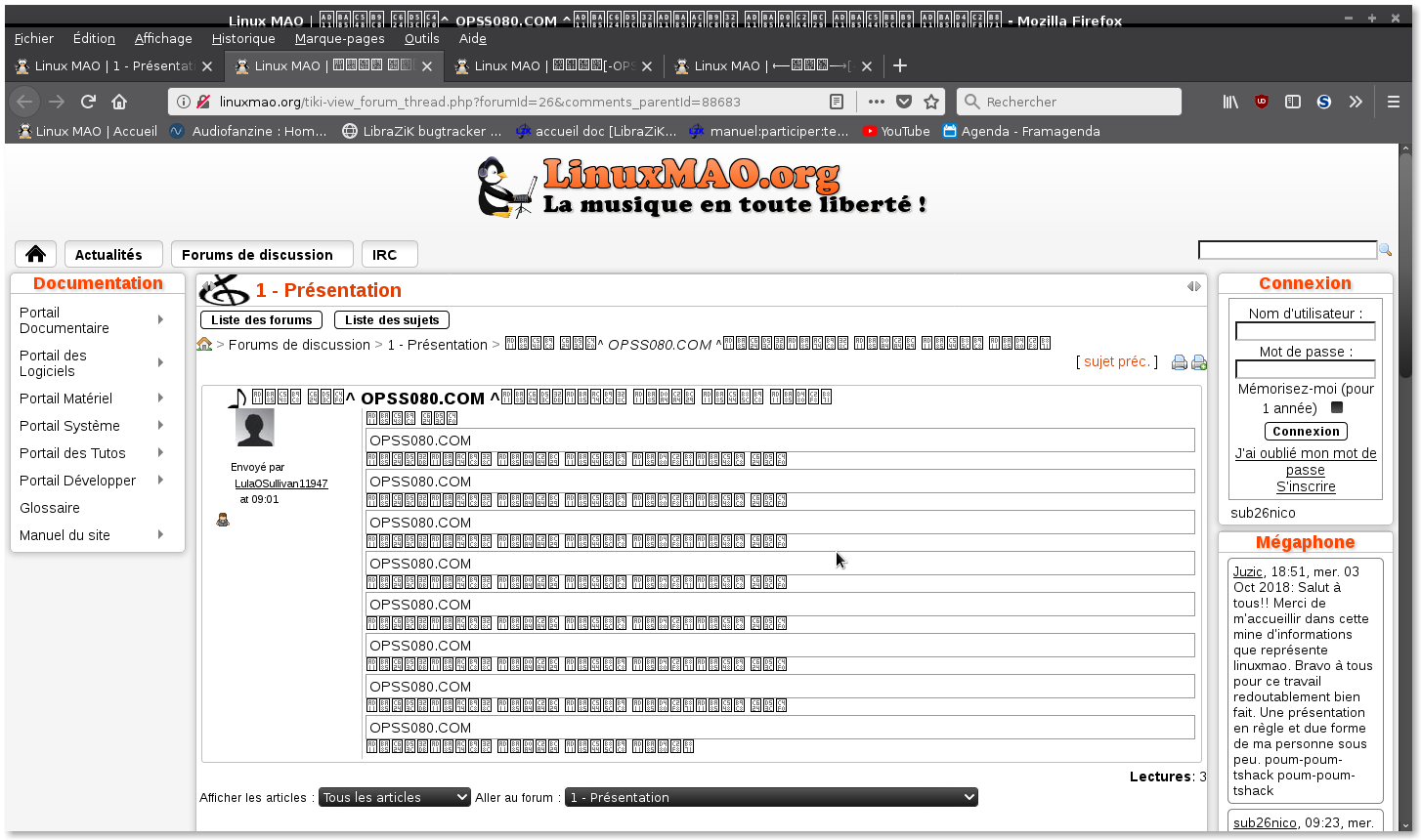Focus the Nom d'utilisateur field
Viewport: 1421px width, 840px height.
pyautogui.click(x=1306, y=331)
